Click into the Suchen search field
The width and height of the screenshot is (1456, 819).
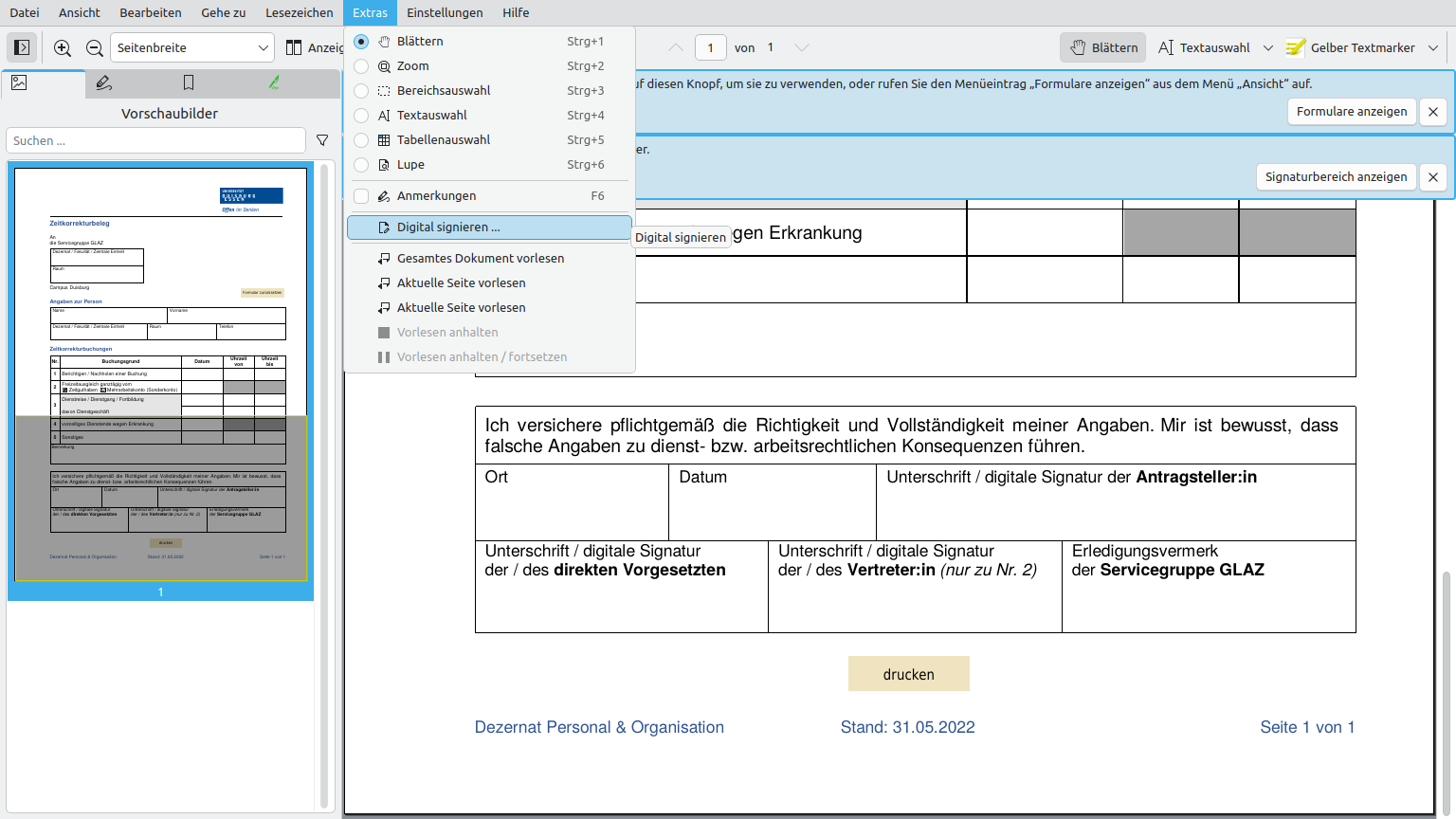click(156, 140)
